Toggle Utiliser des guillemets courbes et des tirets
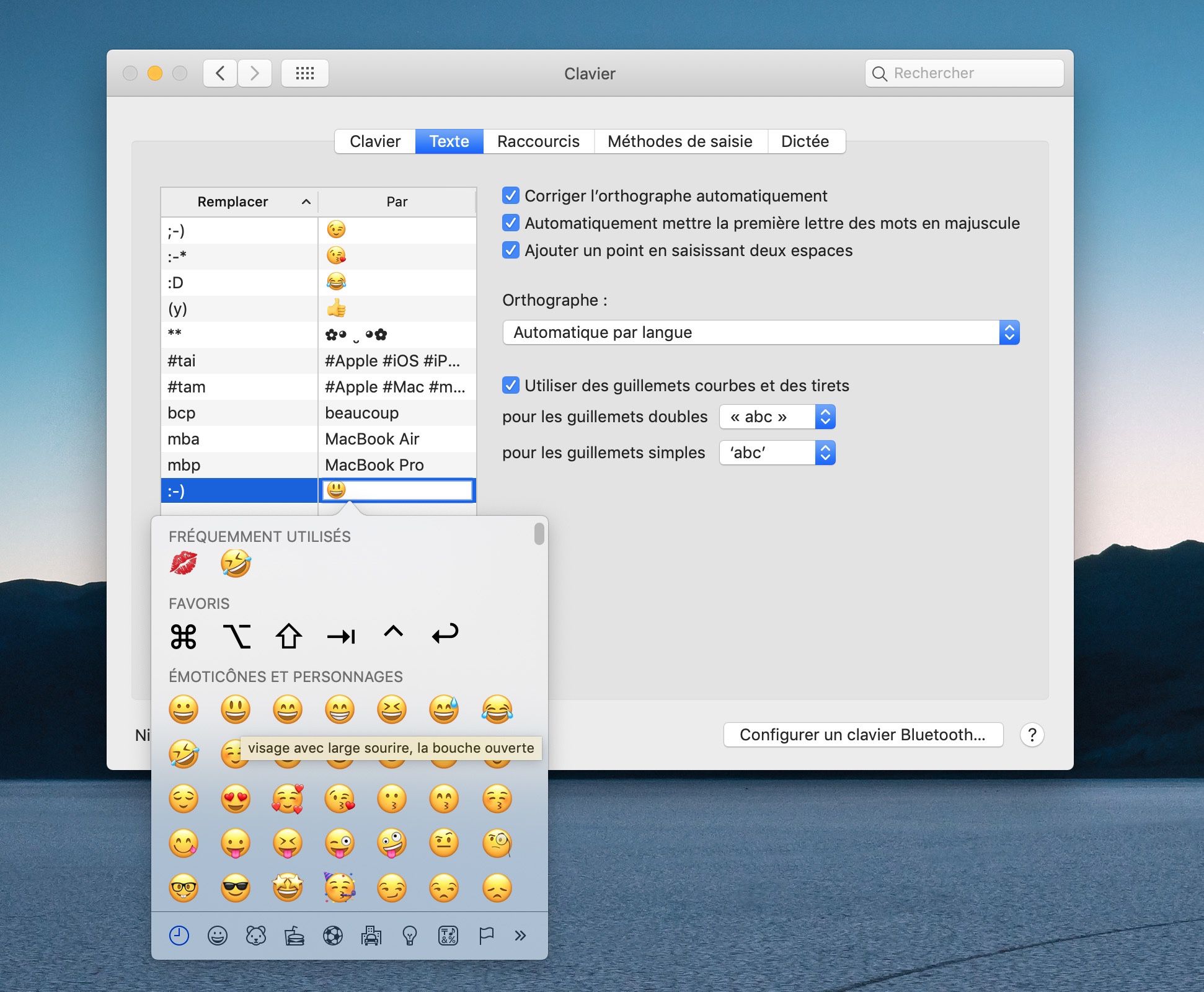1204x992 pixels. coord(510,385)
